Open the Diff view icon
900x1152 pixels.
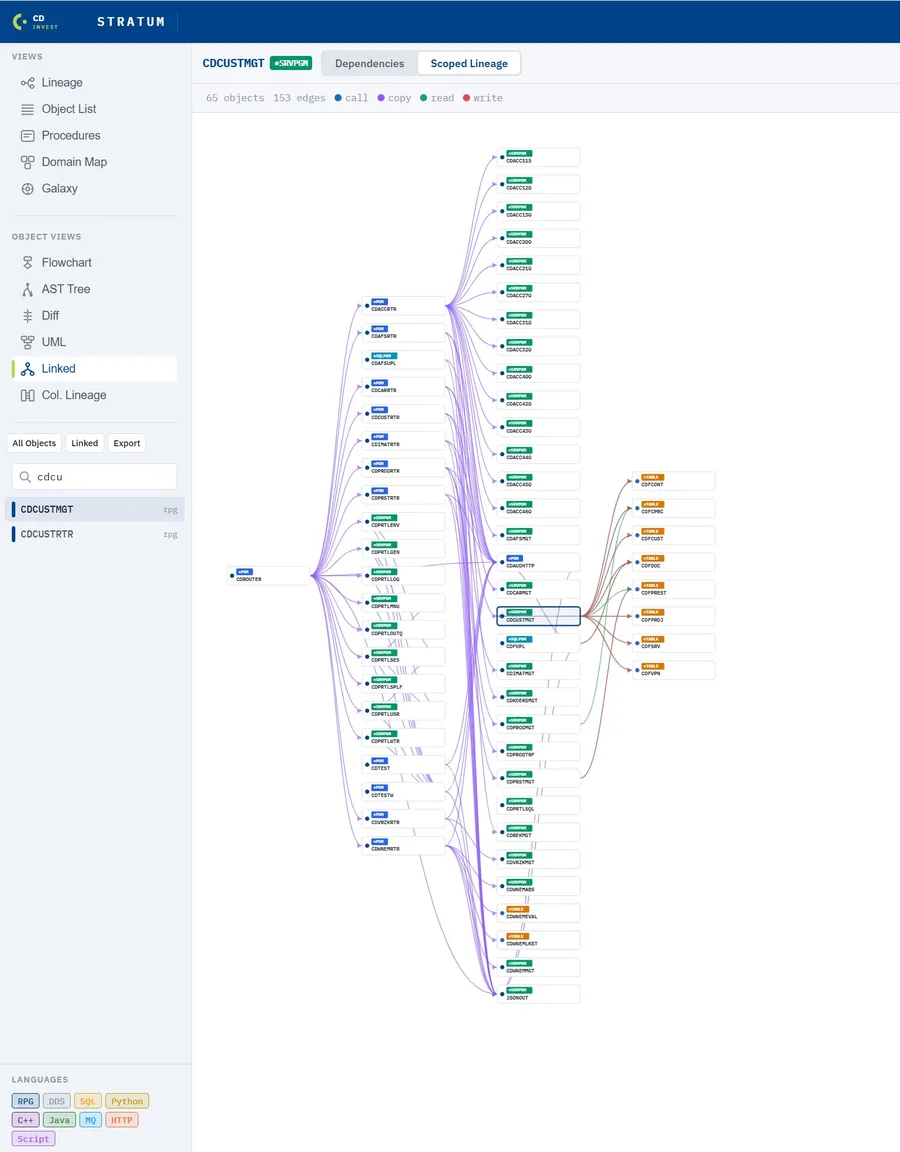27,316
